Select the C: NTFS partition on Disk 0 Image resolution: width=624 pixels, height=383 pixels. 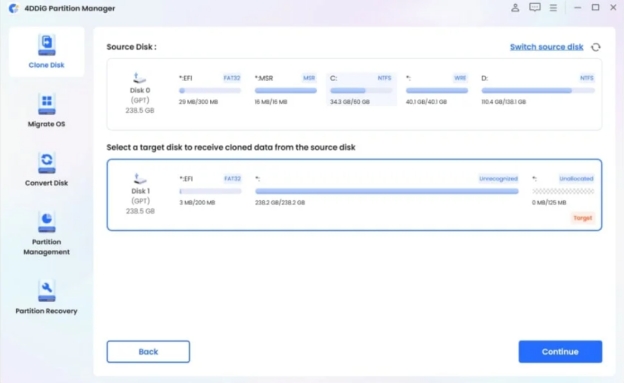[361, 90]
